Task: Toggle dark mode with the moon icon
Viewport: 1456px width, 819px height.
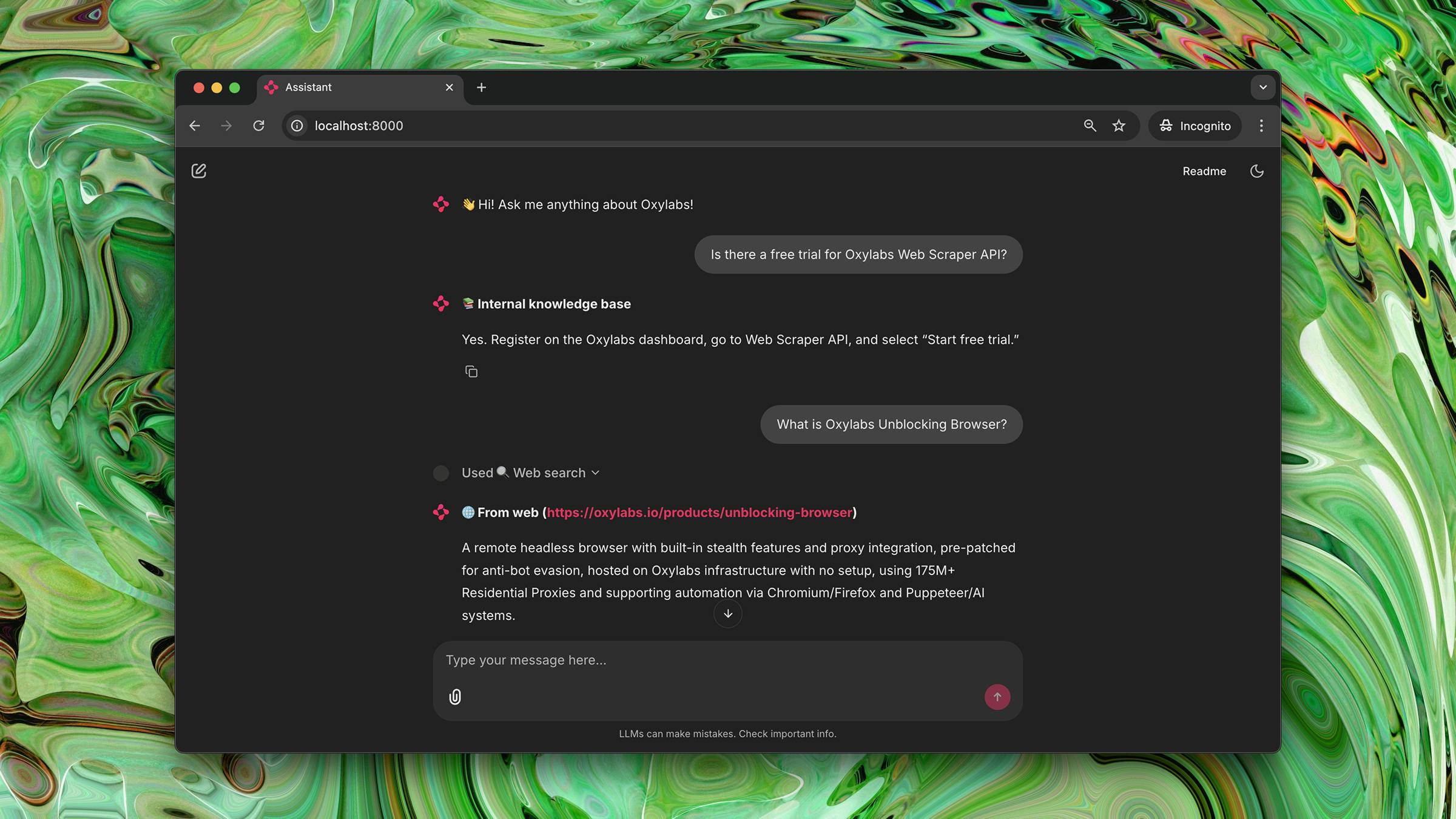Action: (x=1257, y=171)
